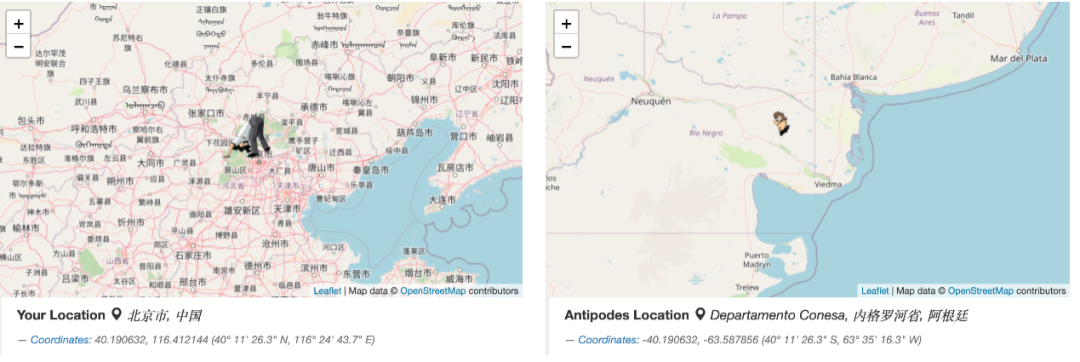
Task: Click the Tandil label on map
Action: (x=964, y=15)
